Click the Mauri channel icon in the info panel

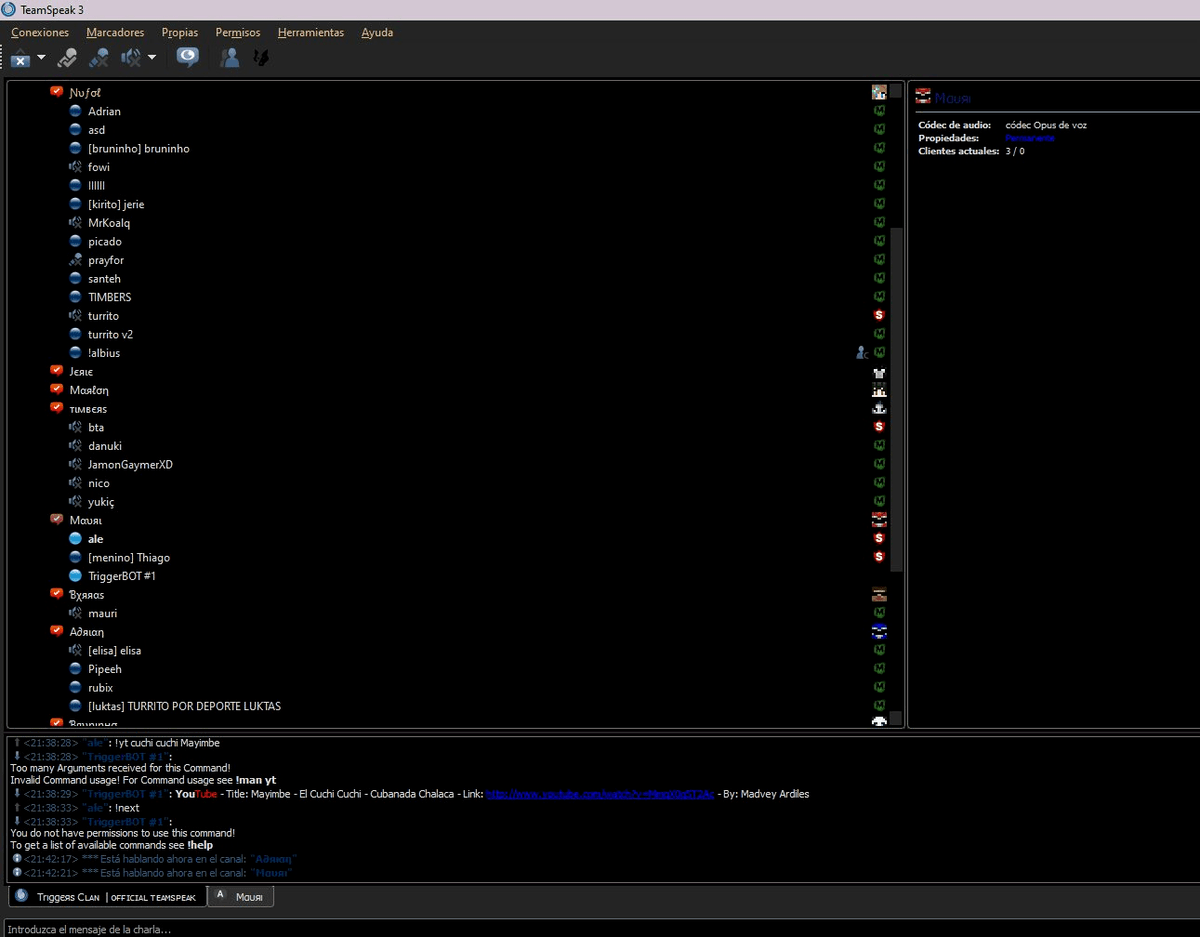pos(923,97)
